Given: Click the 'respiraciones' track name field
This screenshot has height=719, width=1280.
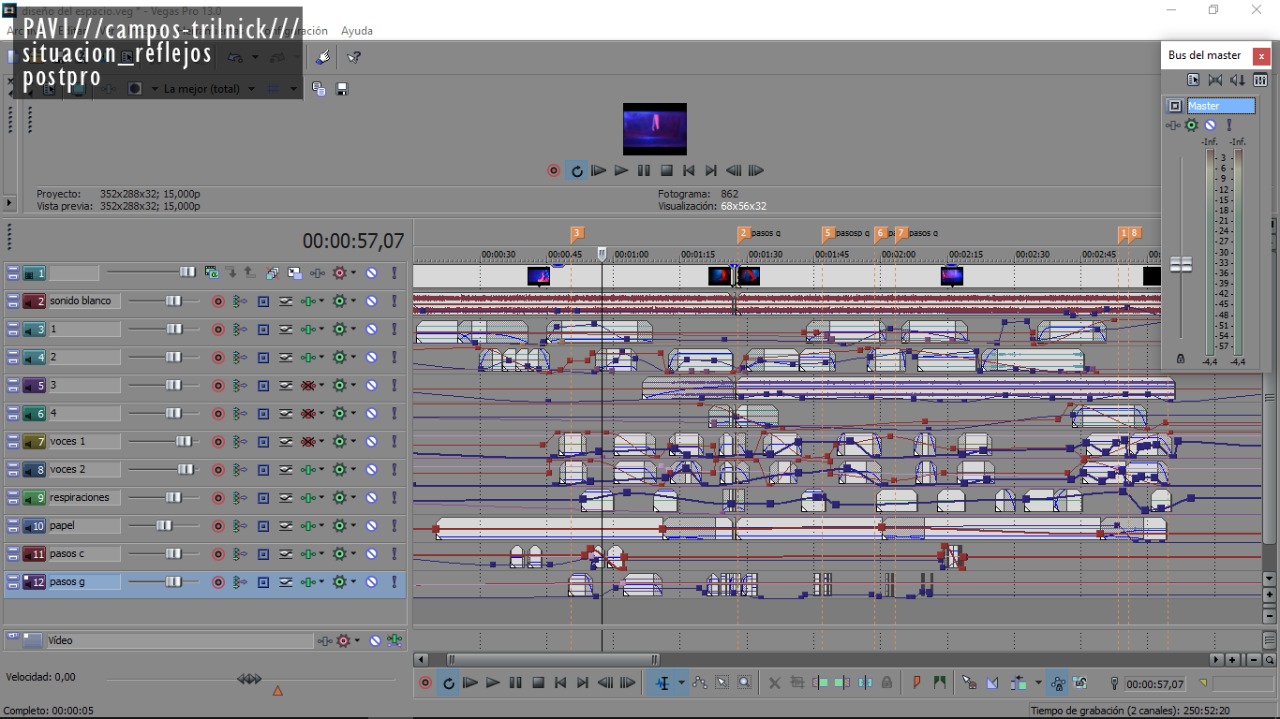Looking at the screenshot, I should [x=85, y=497].
